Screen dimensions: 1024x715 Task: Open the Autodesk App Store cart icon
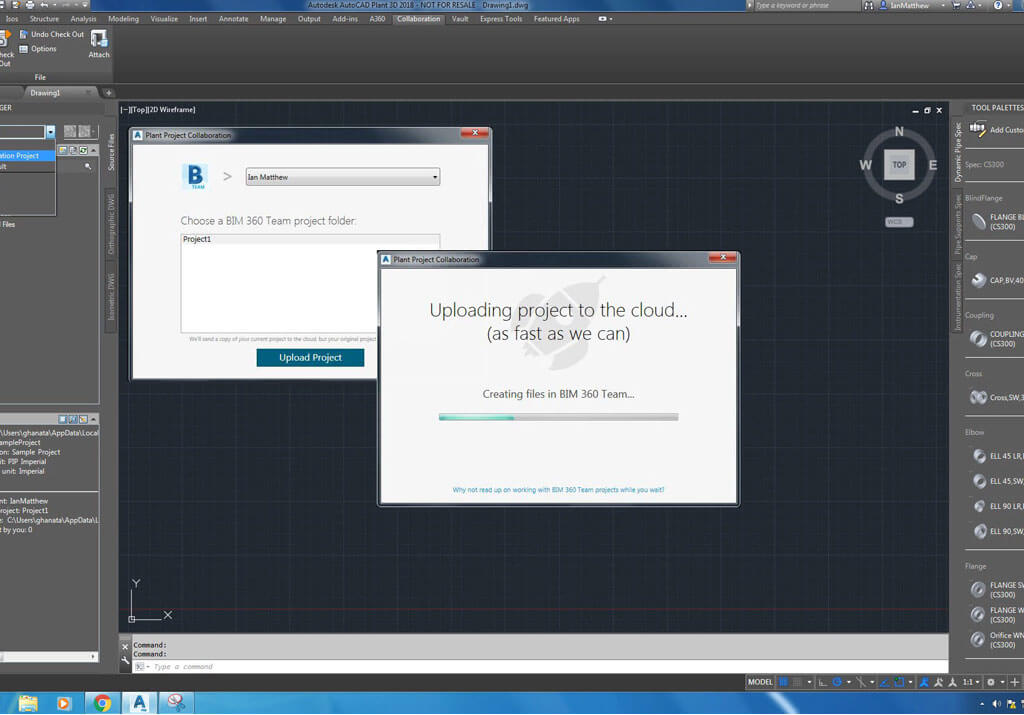[x=956, y=5]
